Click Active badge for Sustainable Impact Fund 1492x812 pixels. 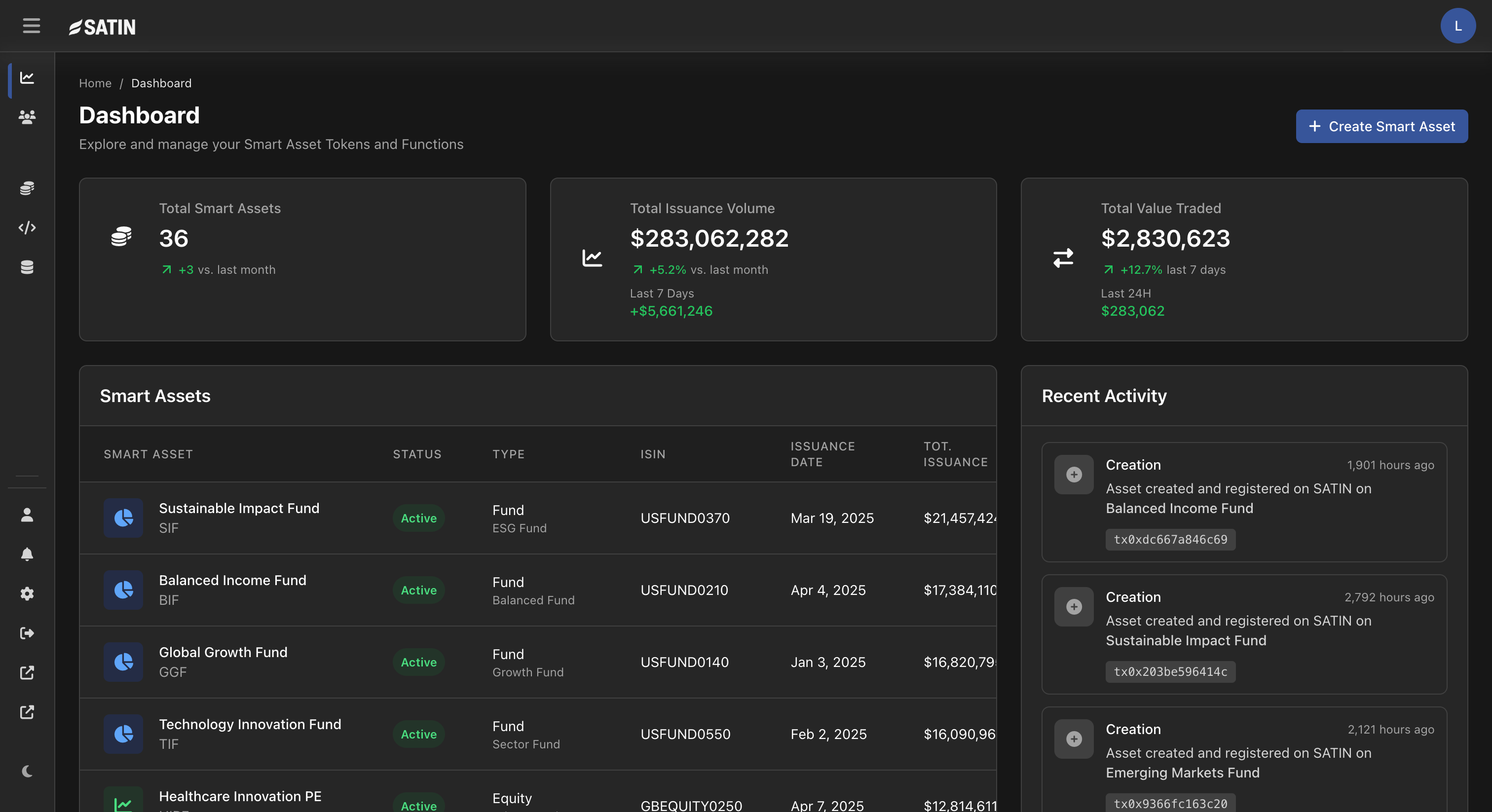(x=418, y=518)
